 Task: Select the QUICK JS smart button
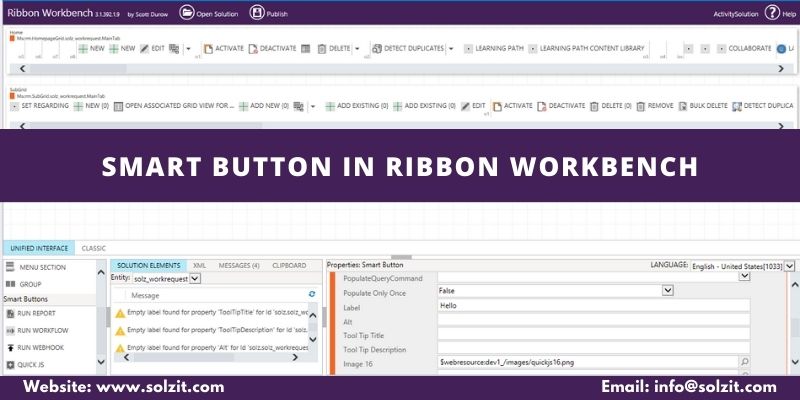pos(24,365)
